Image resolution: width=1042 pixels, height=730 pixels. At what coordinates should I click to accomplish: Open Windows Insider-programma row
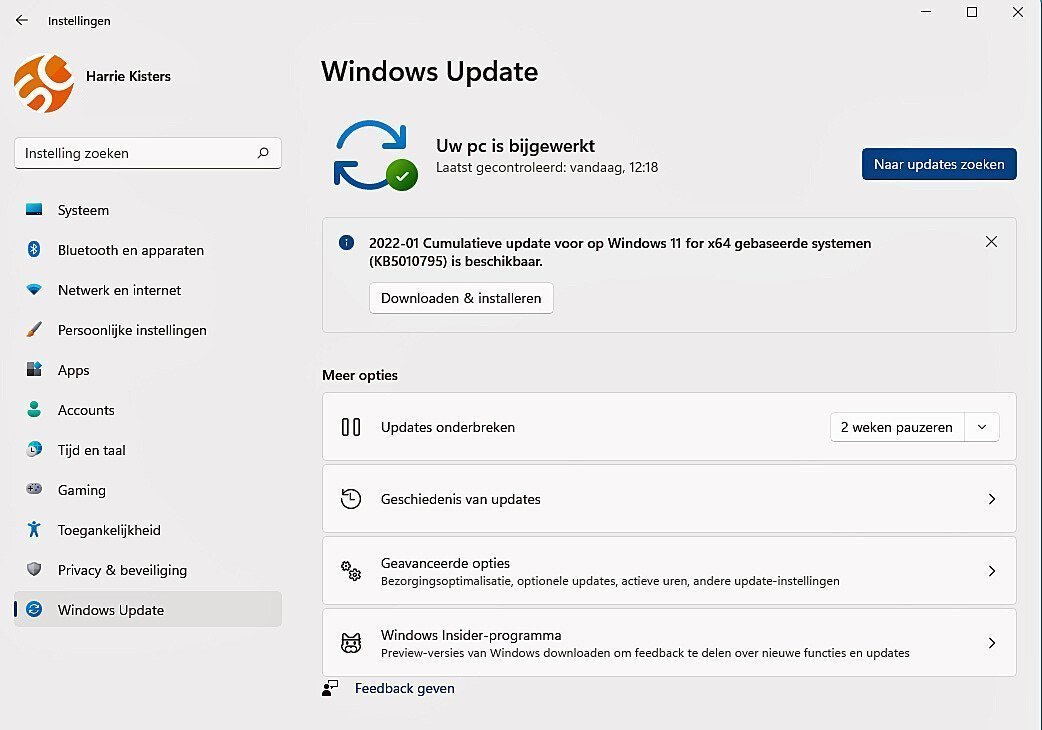(669, 642)
